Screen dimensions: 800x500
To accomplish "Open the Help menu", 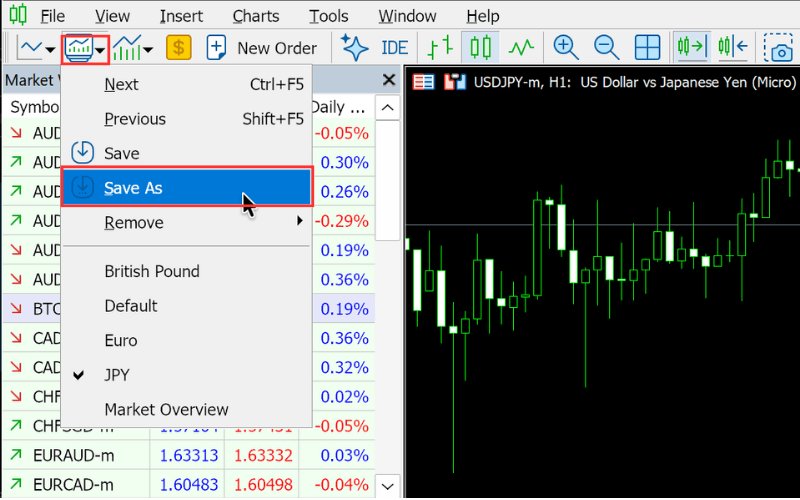I will point(482,16).
